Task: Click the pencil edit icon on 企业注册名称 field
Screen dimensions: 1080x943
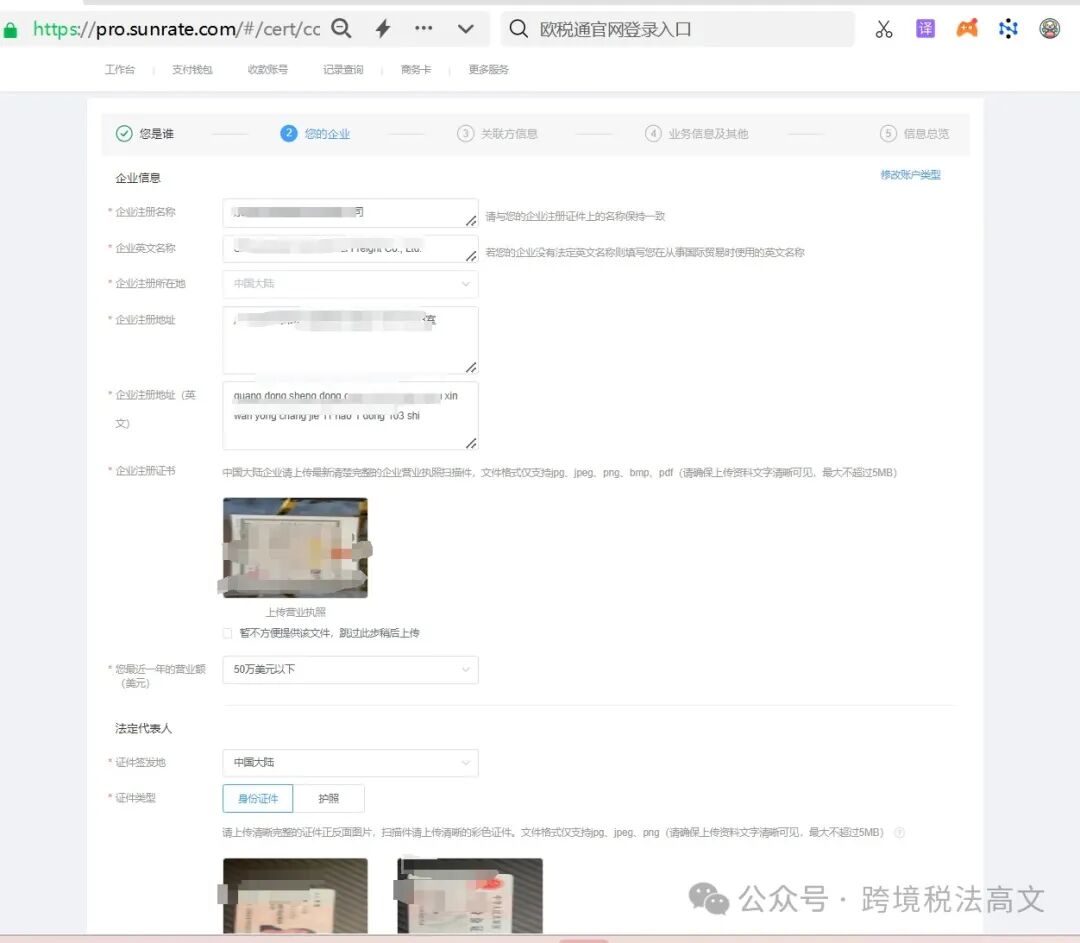Action: [470, 222]
